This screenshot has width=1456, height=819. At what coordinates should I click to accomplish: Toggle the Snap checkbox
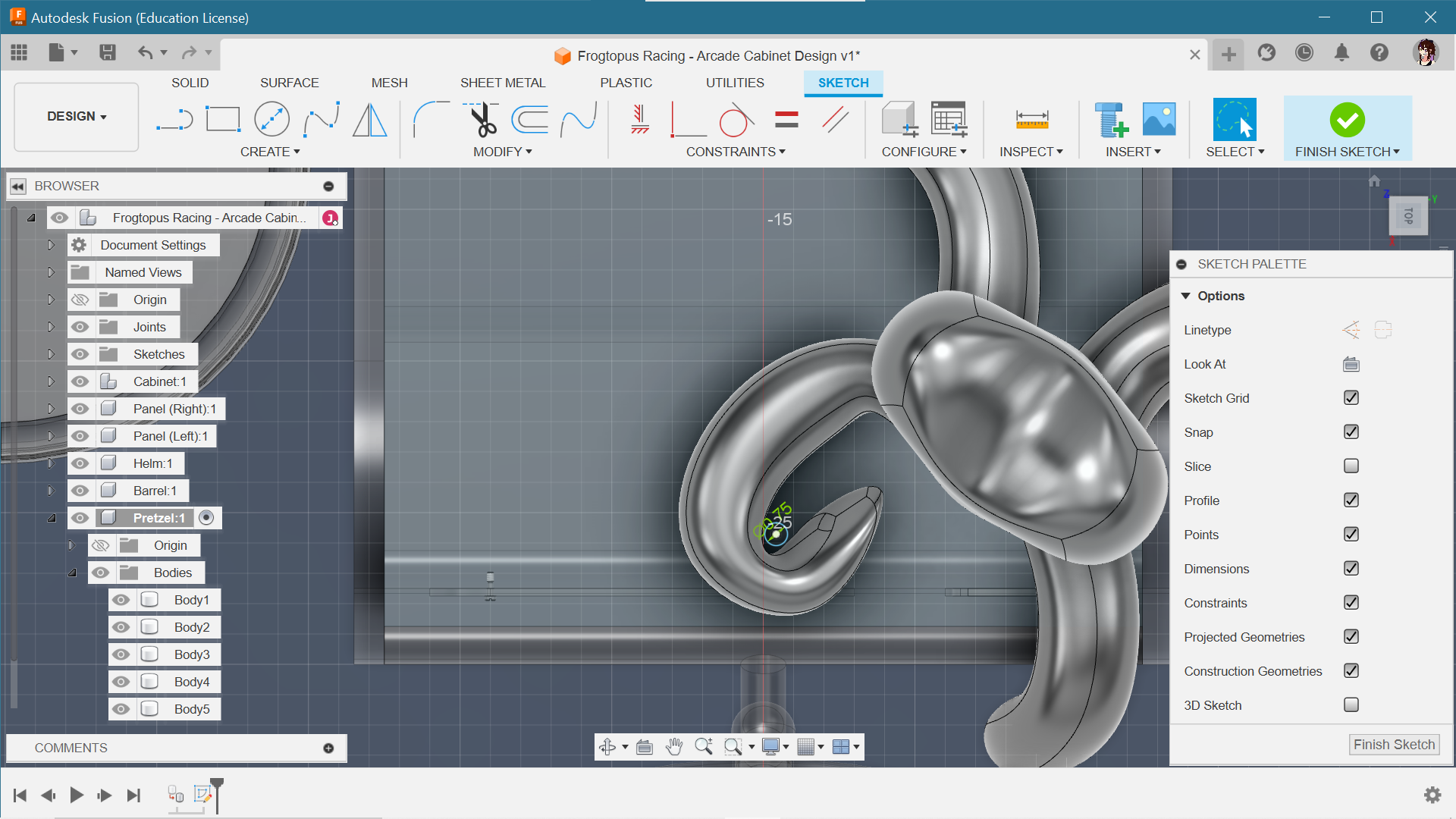tap(1351, 431)
